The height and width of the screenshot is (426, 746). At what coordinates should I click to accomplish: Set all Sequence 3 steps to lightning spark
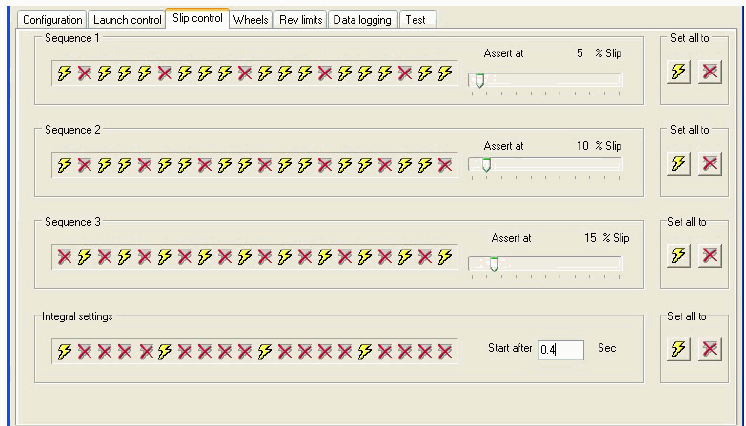pos(680,256)
